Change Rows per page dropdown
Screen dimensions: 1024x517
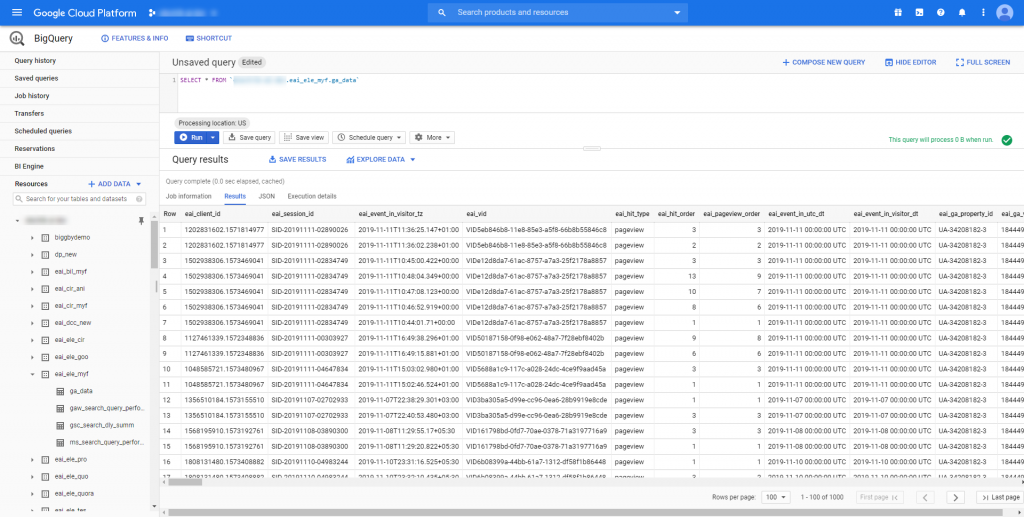pos(776,497)
